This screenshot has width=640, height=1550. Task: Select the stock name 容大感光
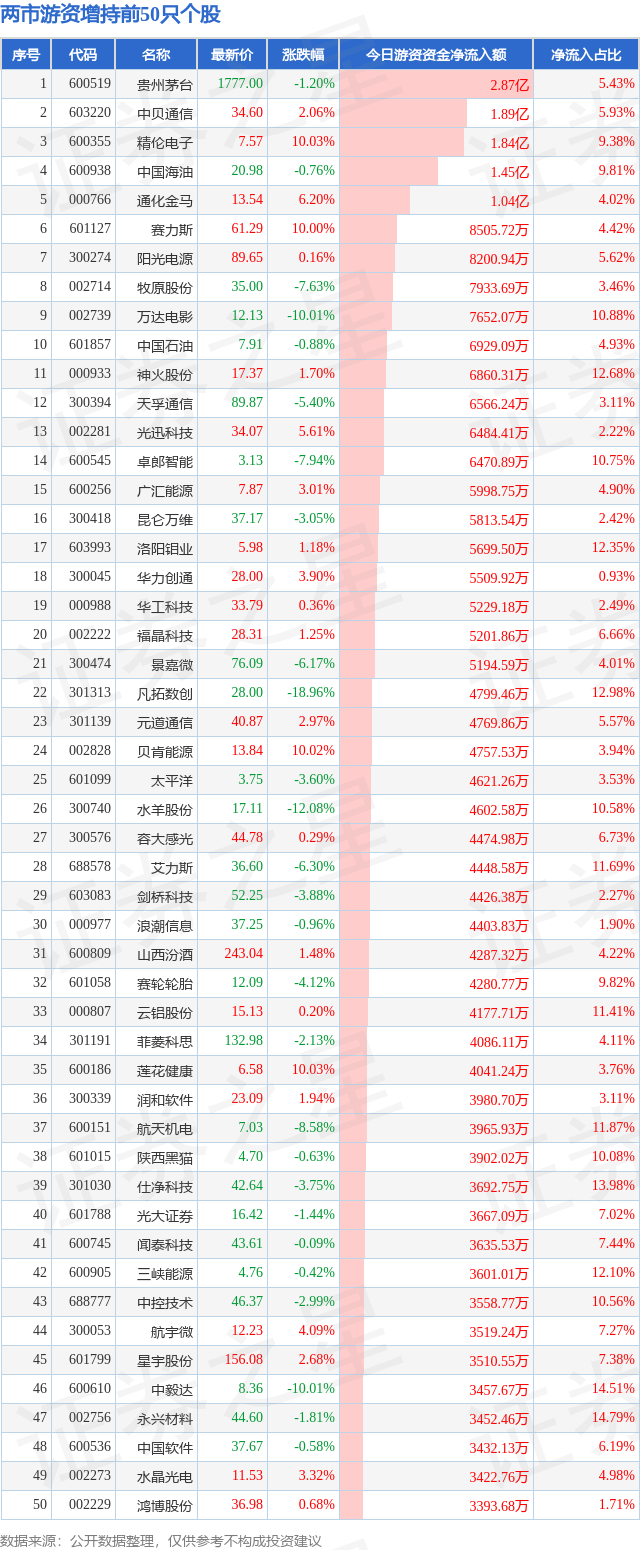[166, 838]
